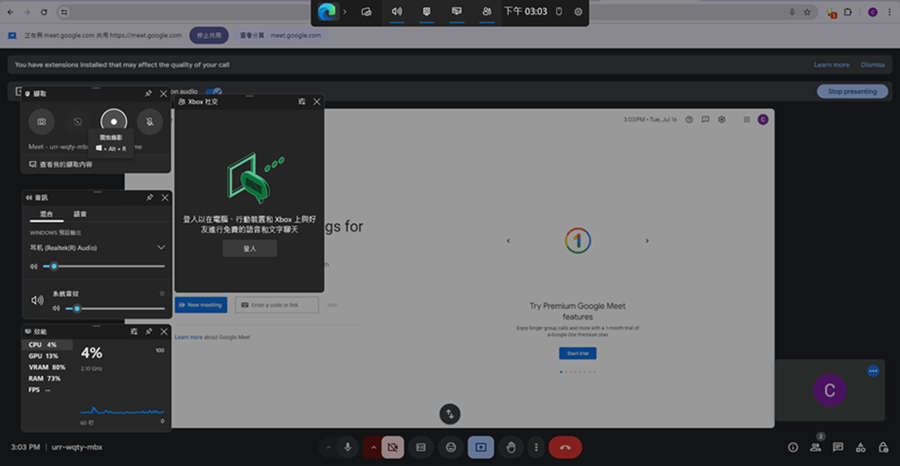900x466 pixels.
Task: Open Performance widget options icon
Action: 134,332
